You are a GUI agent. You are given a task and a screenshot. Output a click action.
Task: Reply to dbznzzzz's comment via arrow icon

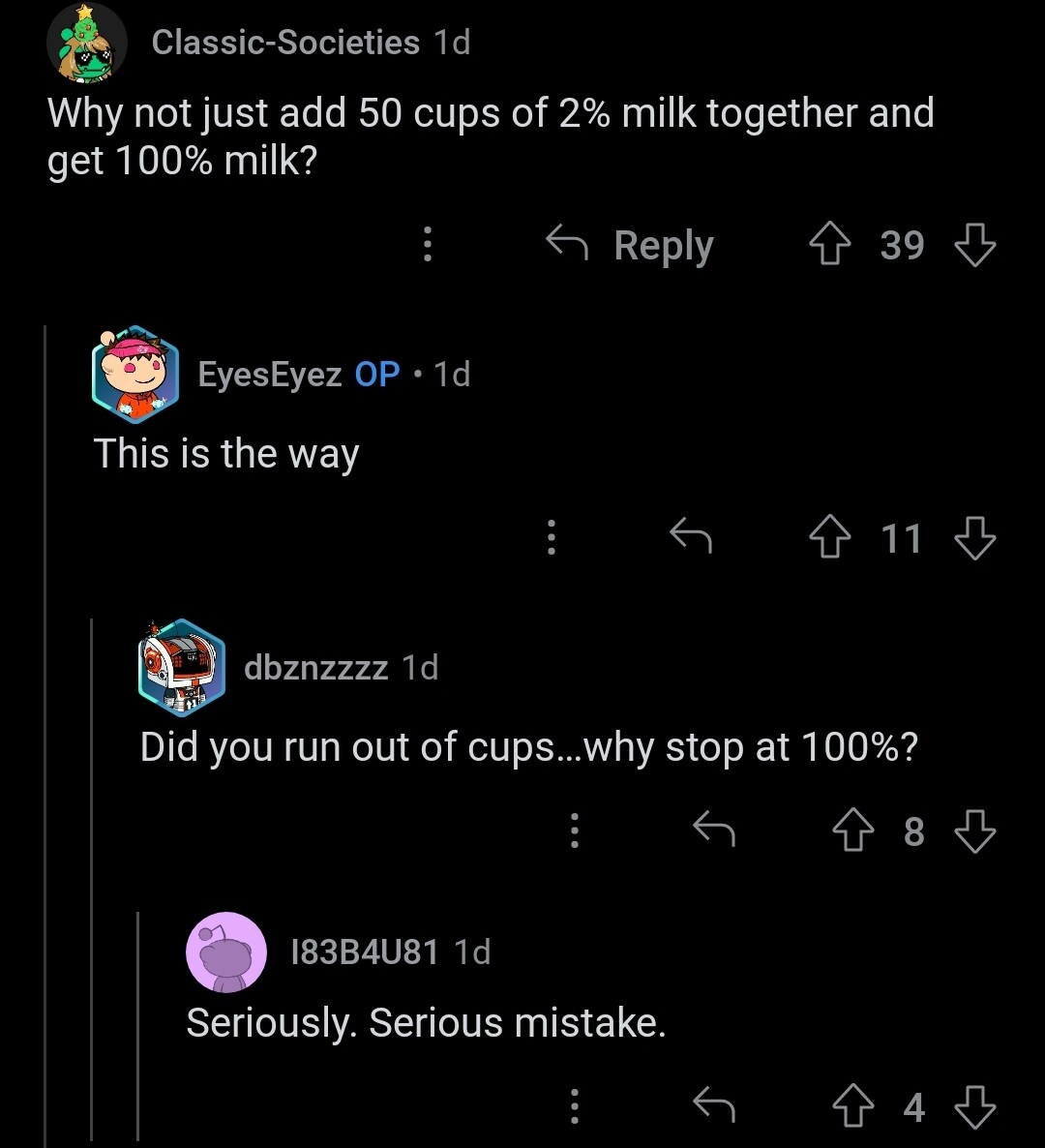[x=715, y=830]
